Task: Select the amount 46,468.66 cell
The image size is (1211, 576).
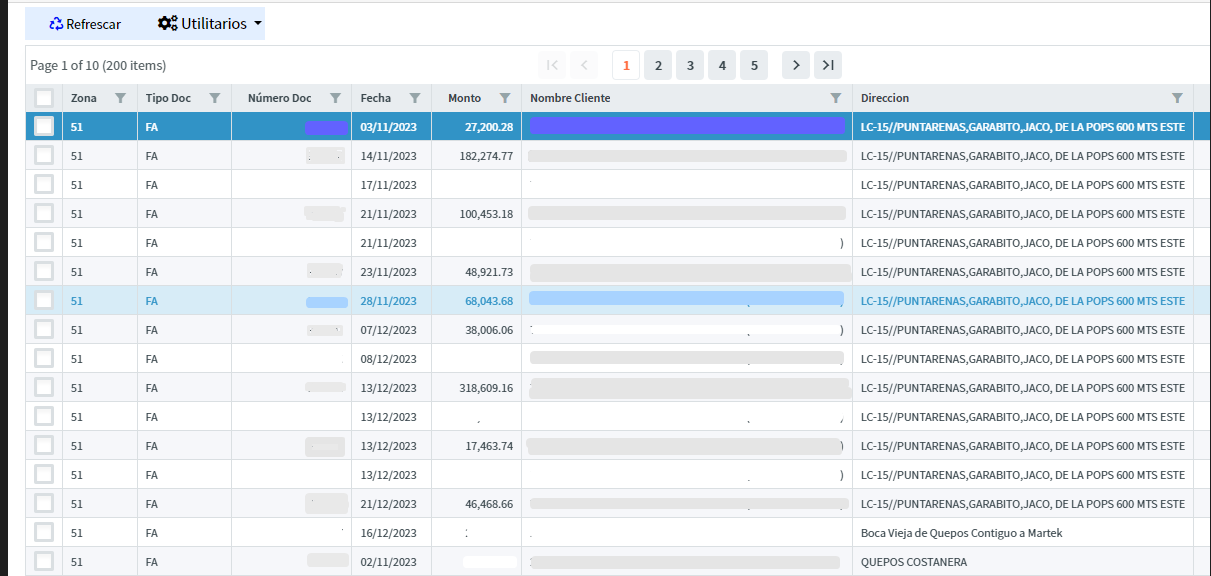Action: [476, 504]
